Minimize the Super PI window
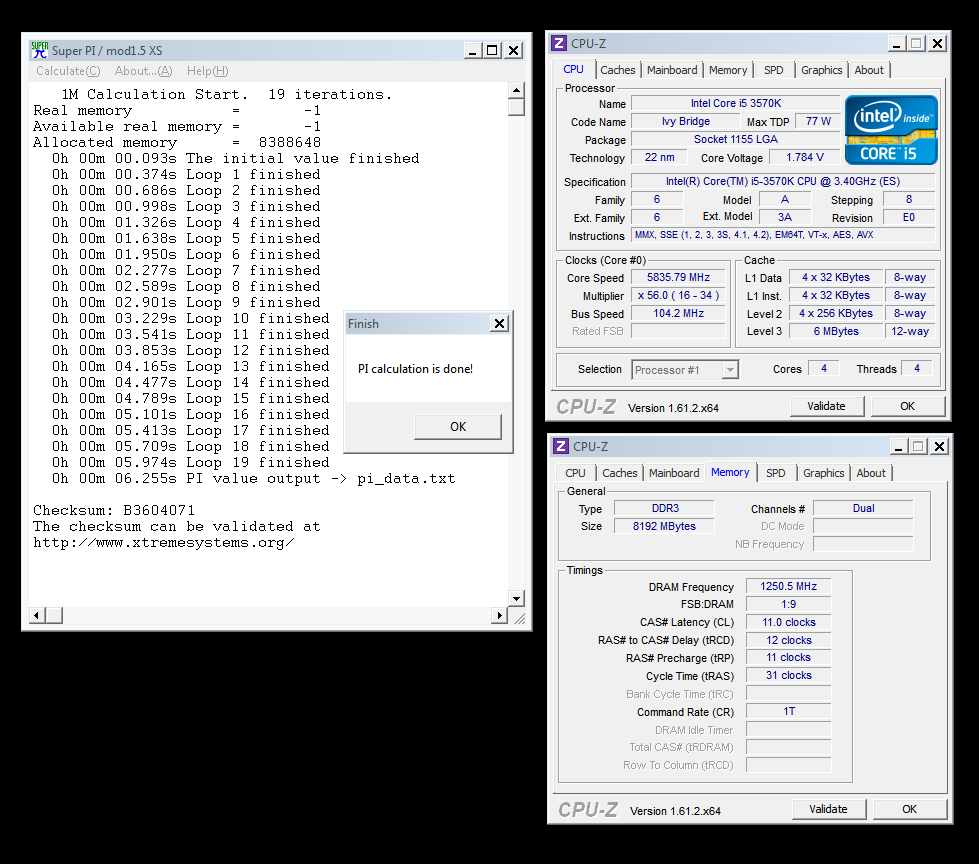979x864 pixels. coord(473,51)
